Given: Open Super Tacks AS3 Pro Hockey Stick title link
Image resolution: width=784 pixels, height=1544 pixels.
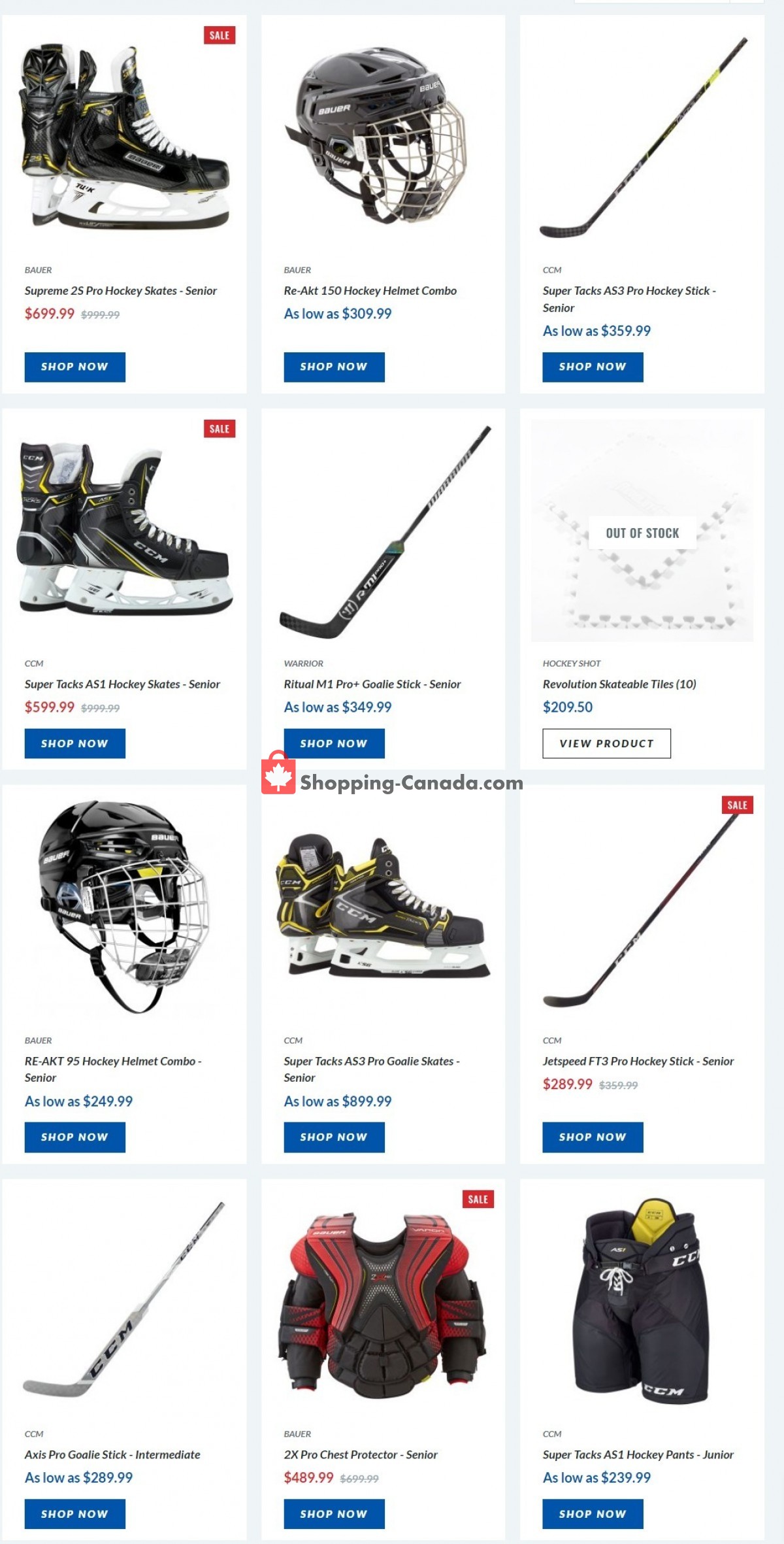Looking at the screenshot, I should pos(629,299).
